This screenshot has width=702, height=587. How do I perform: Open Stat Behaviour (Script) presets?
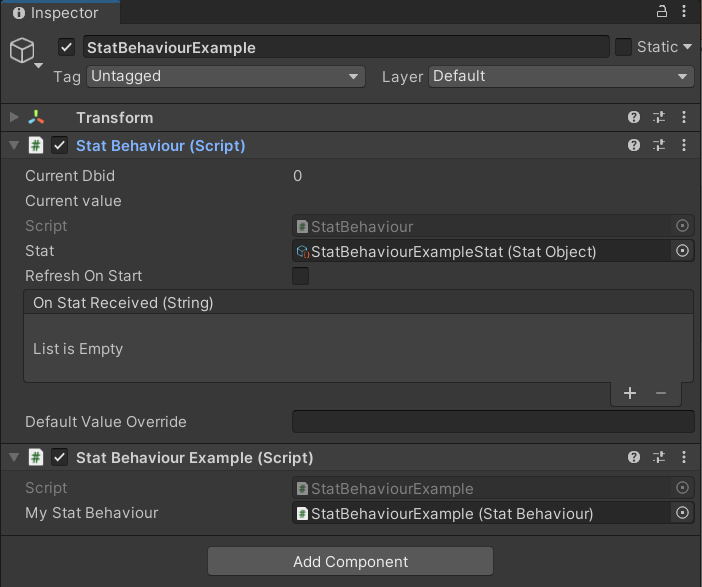[659, 145]
